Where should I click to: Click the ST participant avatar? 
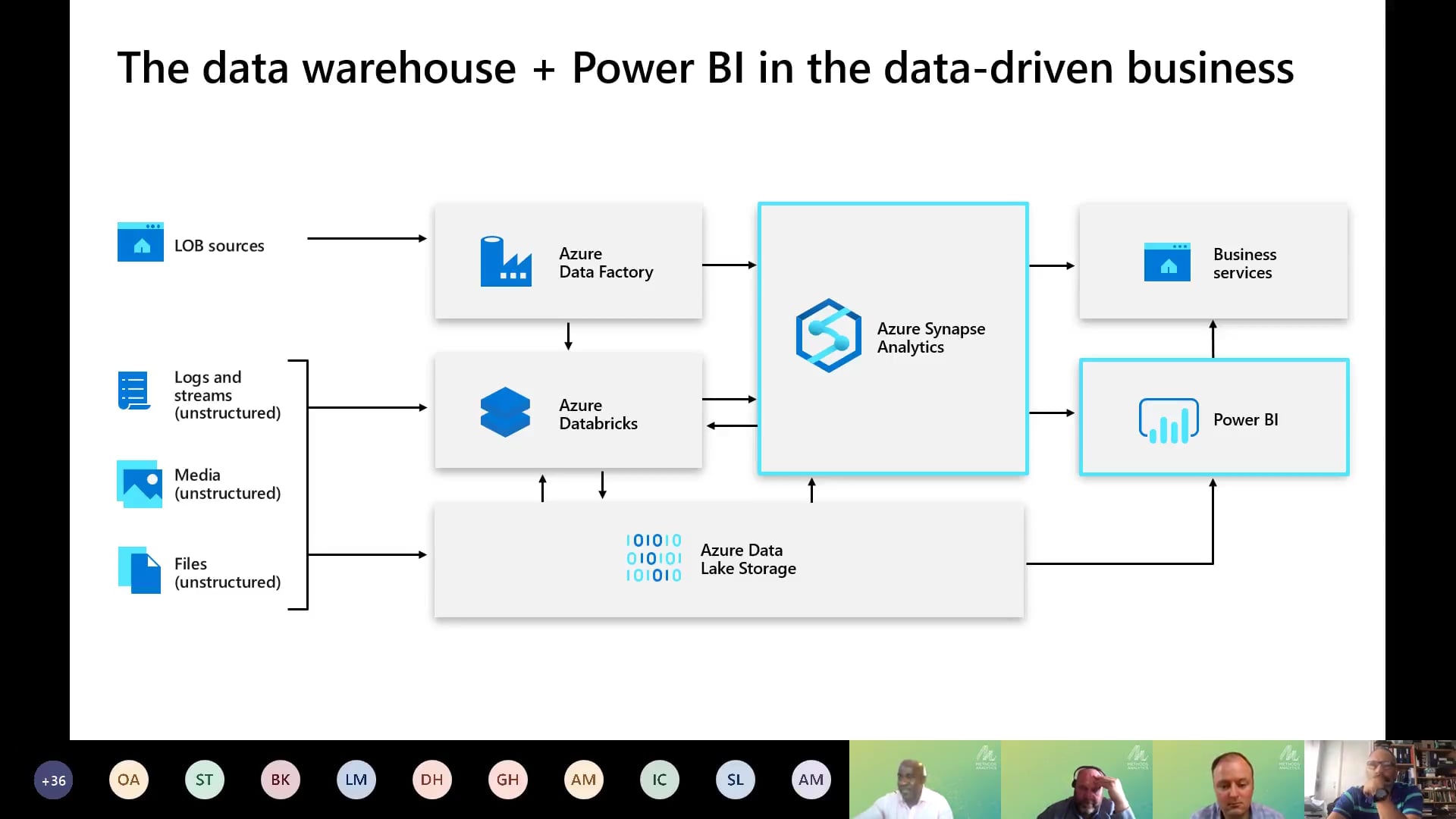204,779
